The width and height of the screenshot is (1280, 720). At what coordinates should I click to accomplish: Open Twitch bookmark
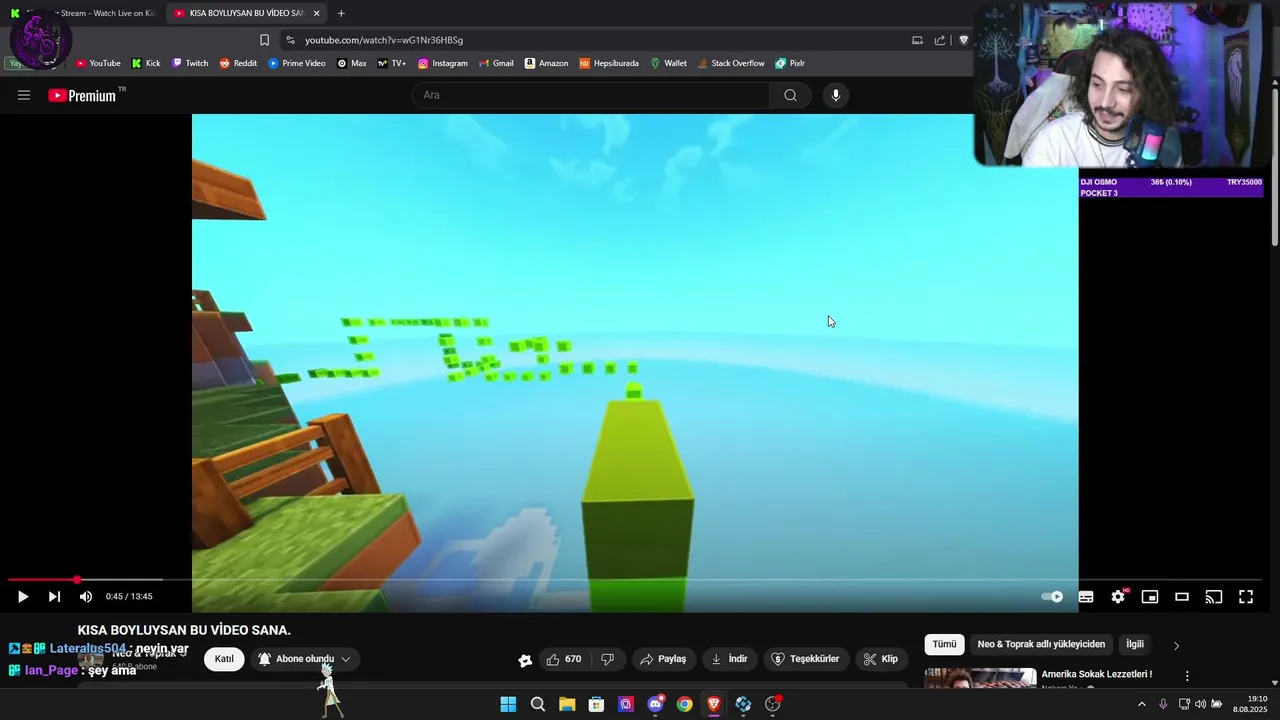pyautogui.click(x=190, y=63)
